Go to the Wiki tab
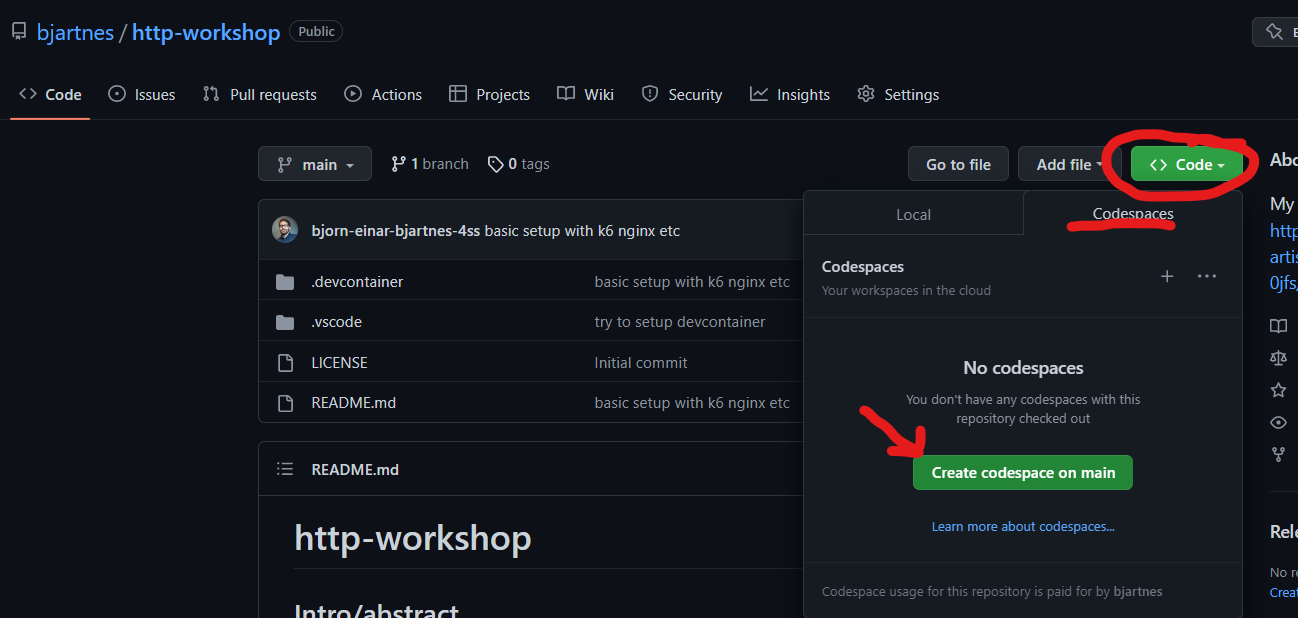This screenshot has height=618, width=1298. click(x=585, y=94)
